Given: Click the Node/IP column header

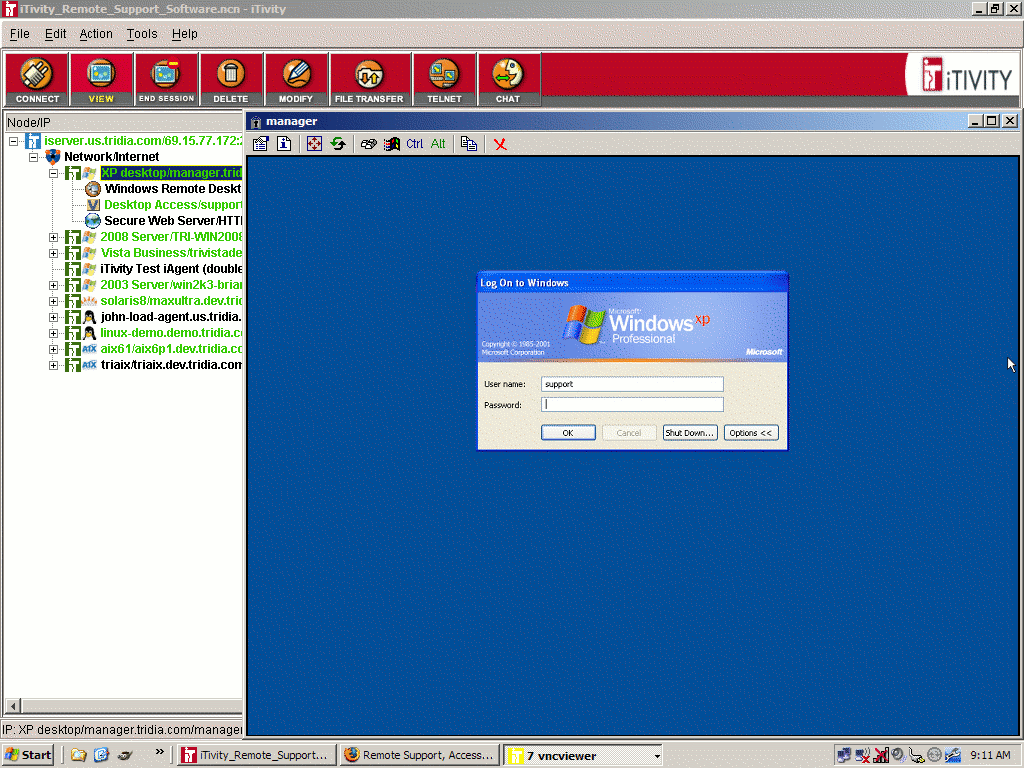Looking at the screenshot, I should (x=123, y=122).
